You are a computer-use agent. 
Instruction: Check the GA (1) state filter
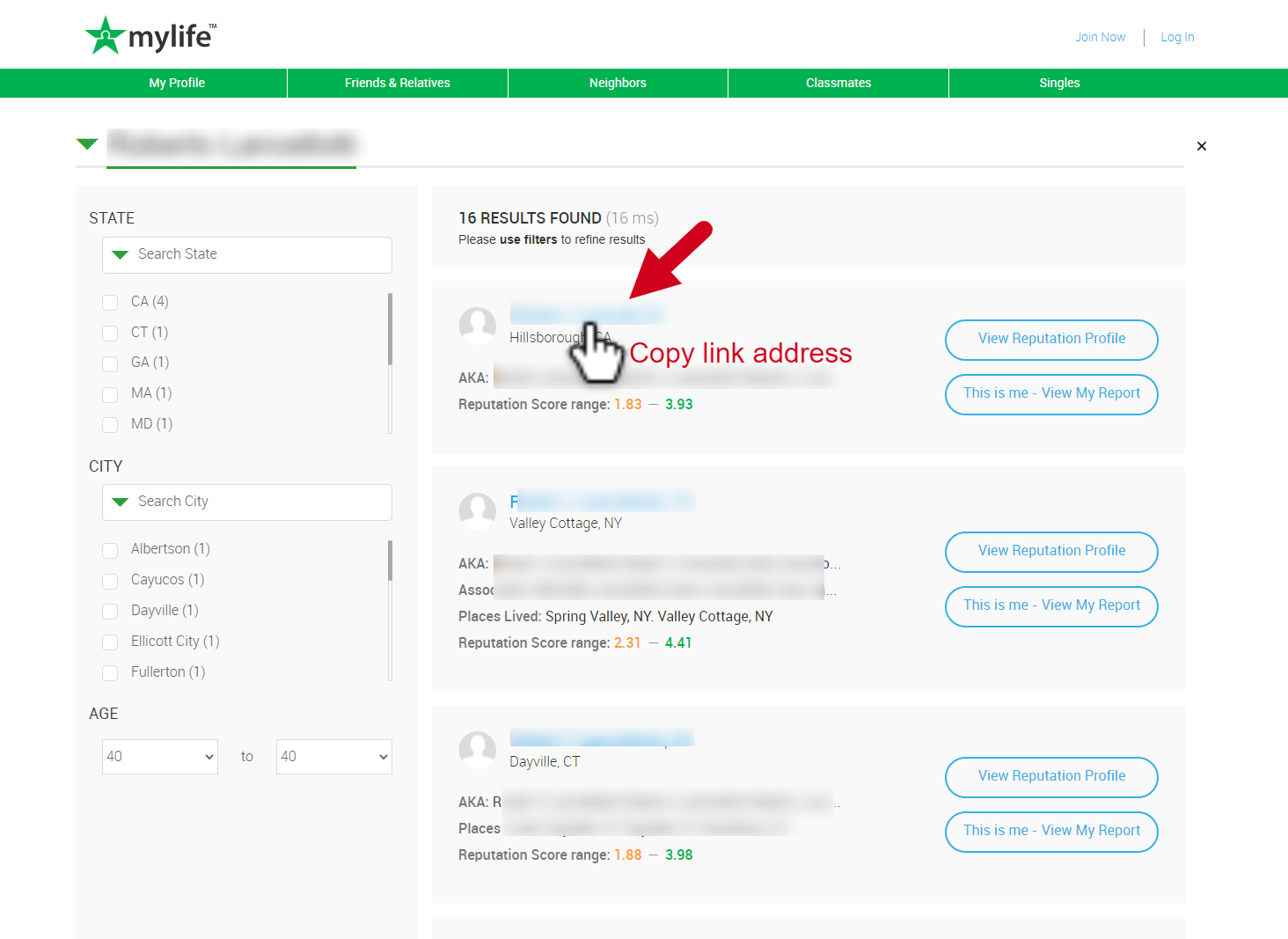click(x=110, y=363)
